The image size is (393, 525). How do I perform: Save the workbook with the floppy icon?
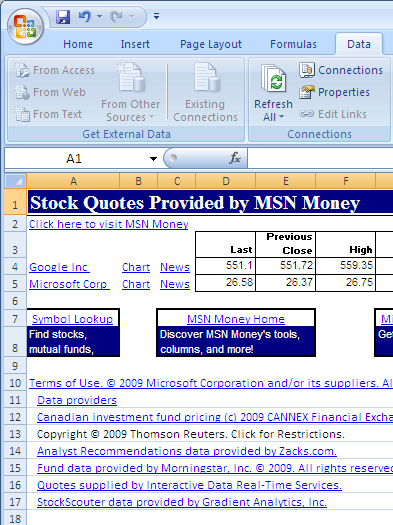coord(63,16)
